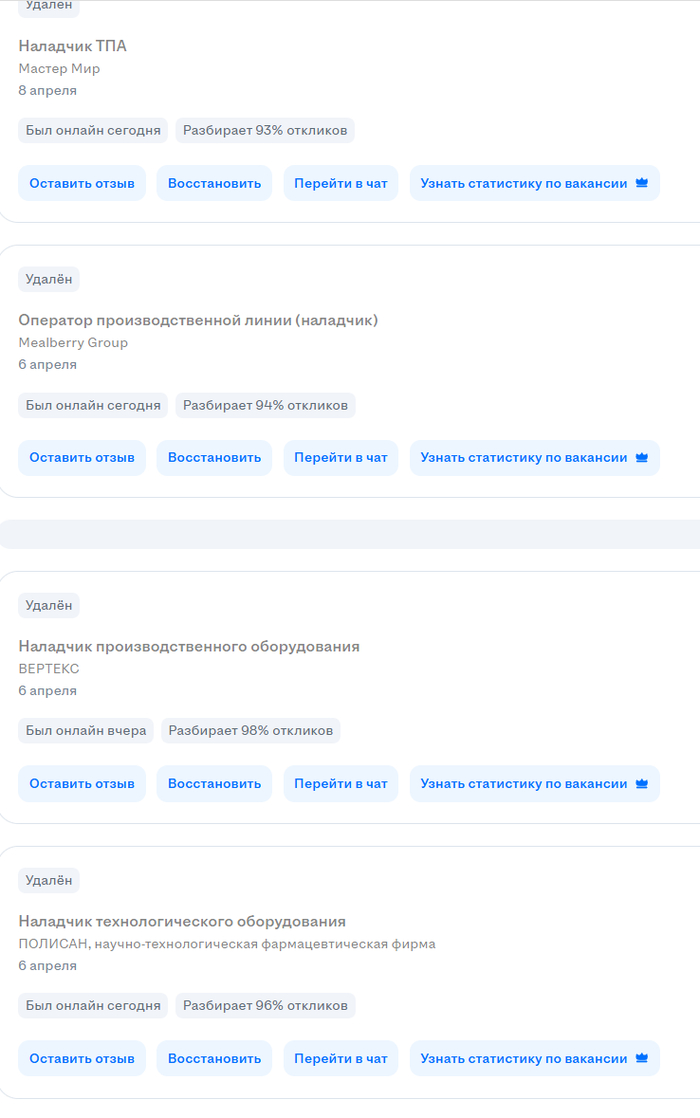Leave review for ВЕРТЕКС vacancy

[82, 784]
